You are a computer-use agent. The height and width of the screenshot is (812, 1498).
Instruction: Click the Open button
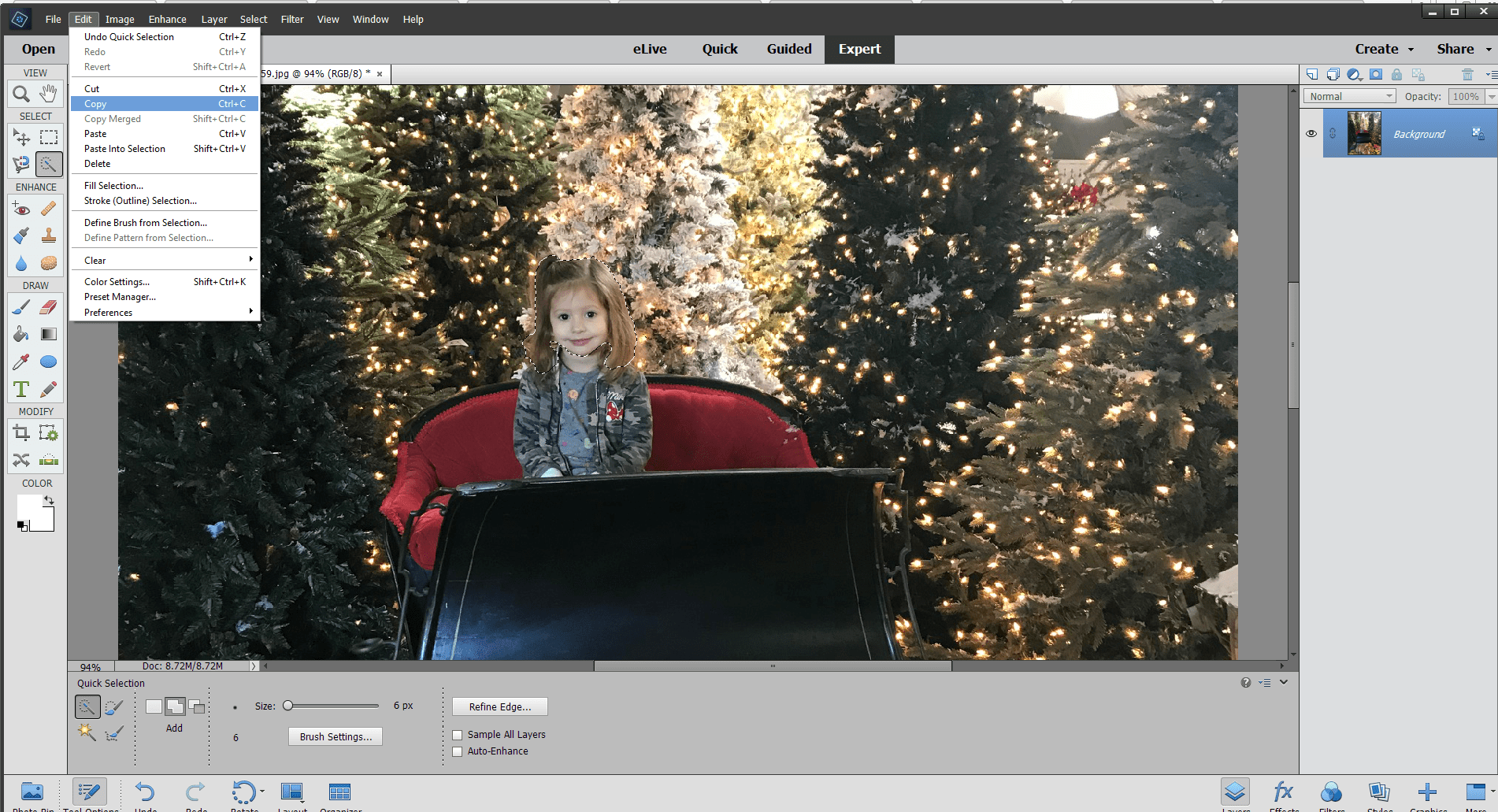tap(38, 49)
